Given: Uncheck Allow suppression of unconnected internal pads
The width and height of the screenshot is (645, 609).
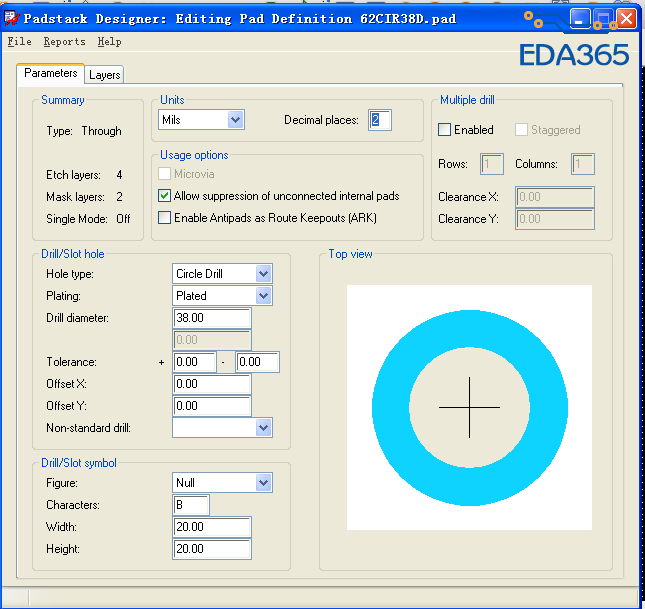Looking at the screenshot, I should [165, 195].
